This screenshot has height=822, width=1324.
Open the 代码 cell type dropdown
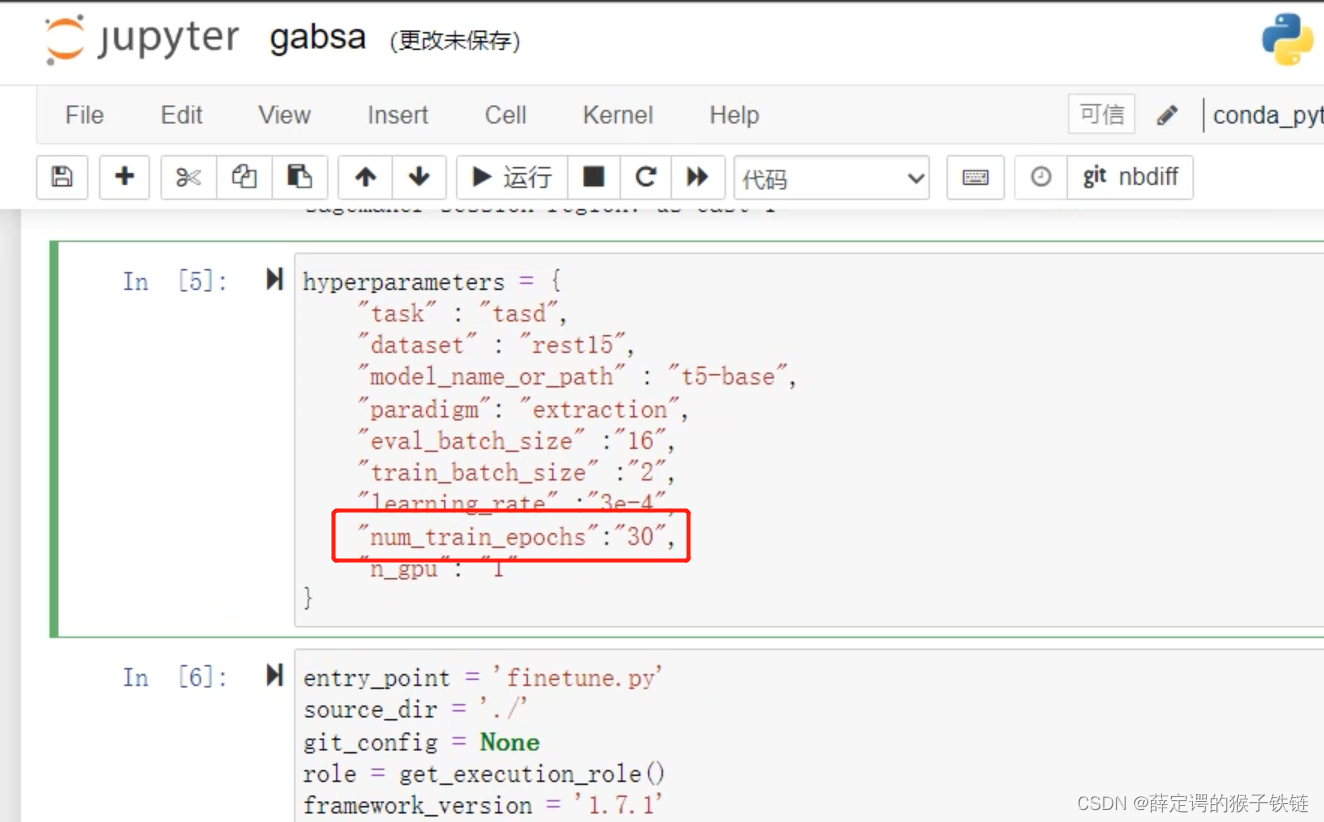click(832, 178)
